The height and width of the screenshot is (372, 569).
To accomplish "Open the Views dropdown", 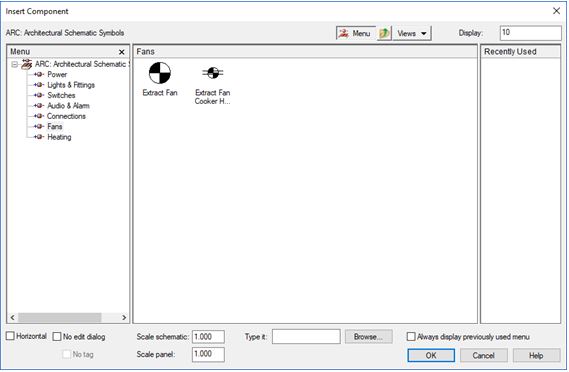I will pyautogui.click(x=412, y=33).
